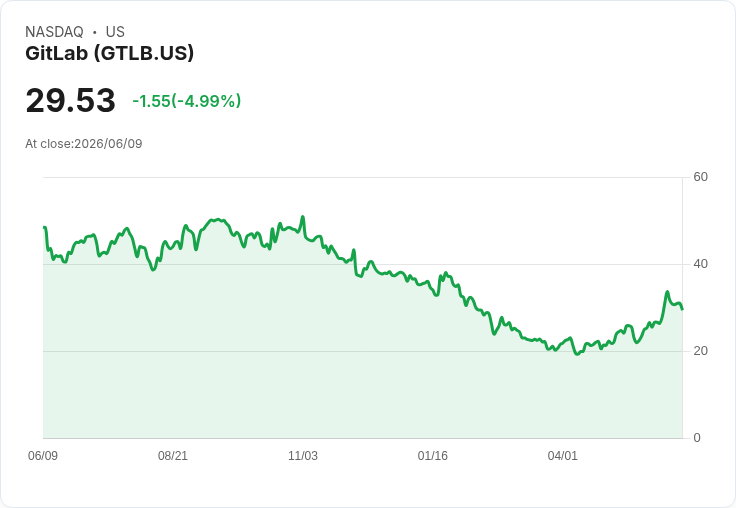Click the 04/01 x-axis date label
Viewport: 736px width, 508px height.
coord(562,456)
